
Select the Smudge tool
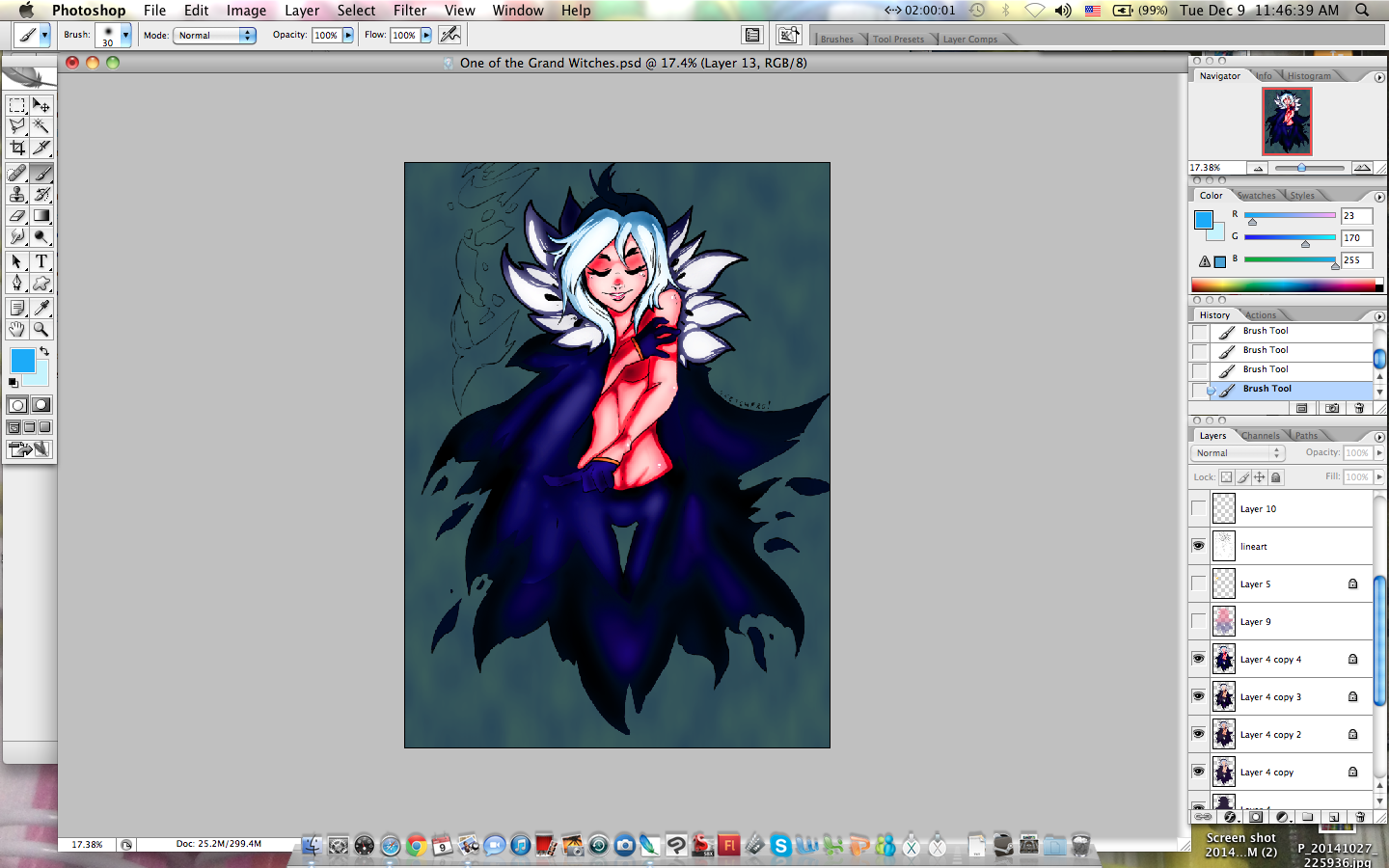click(x=17, y=237)
